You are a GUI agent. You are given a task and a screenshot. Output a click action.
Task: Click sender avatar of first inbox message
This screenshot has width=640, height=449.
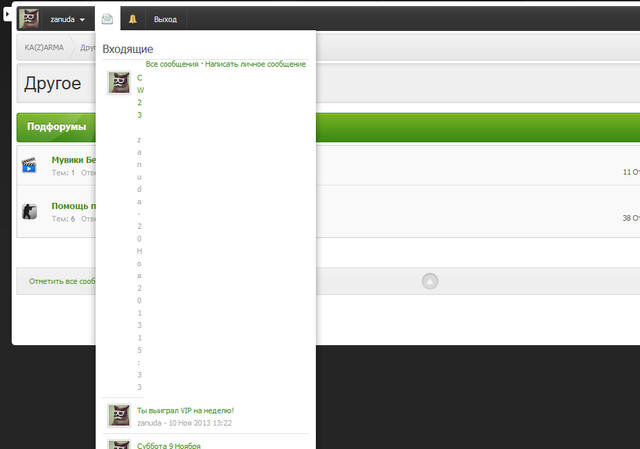119,84
